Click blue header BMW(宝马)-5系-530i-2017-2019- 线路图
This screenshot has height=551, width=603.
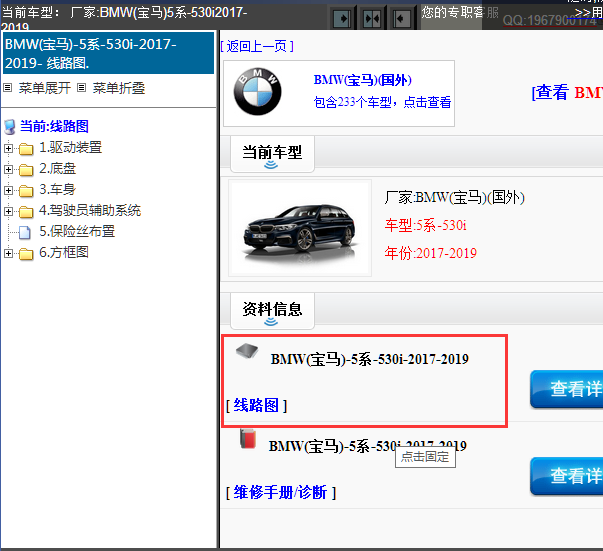click(108, 53)
